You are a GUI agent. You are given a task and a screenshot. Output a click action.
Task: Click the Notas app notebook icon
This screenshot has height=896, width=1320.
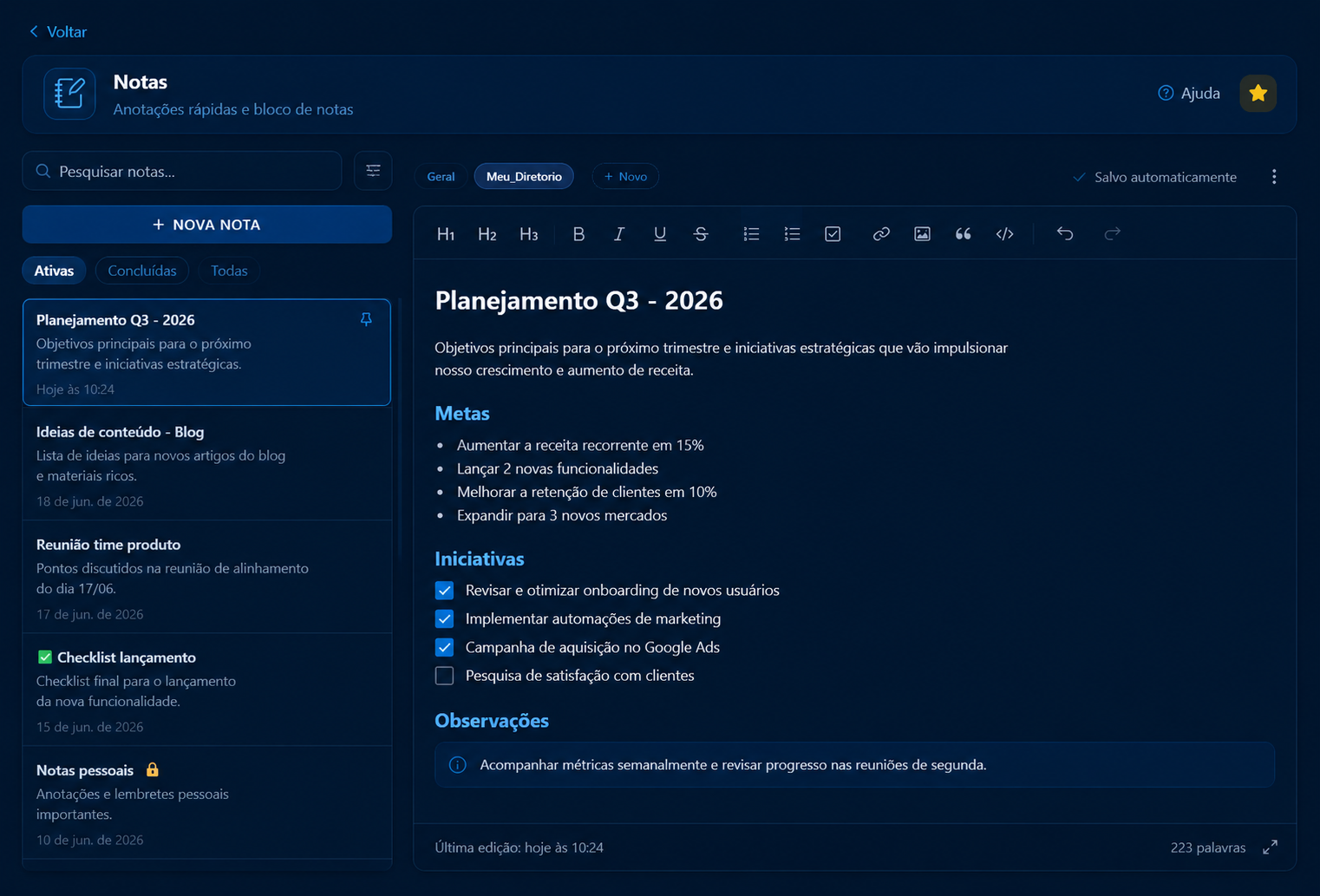pyautogui.click(x=69, y=94)
